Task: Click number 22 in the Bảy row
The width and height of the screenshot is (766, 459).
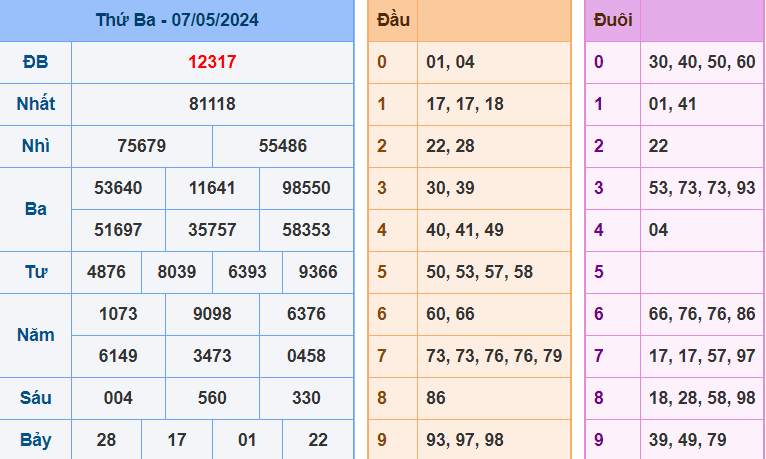Action: click(318, 440)
